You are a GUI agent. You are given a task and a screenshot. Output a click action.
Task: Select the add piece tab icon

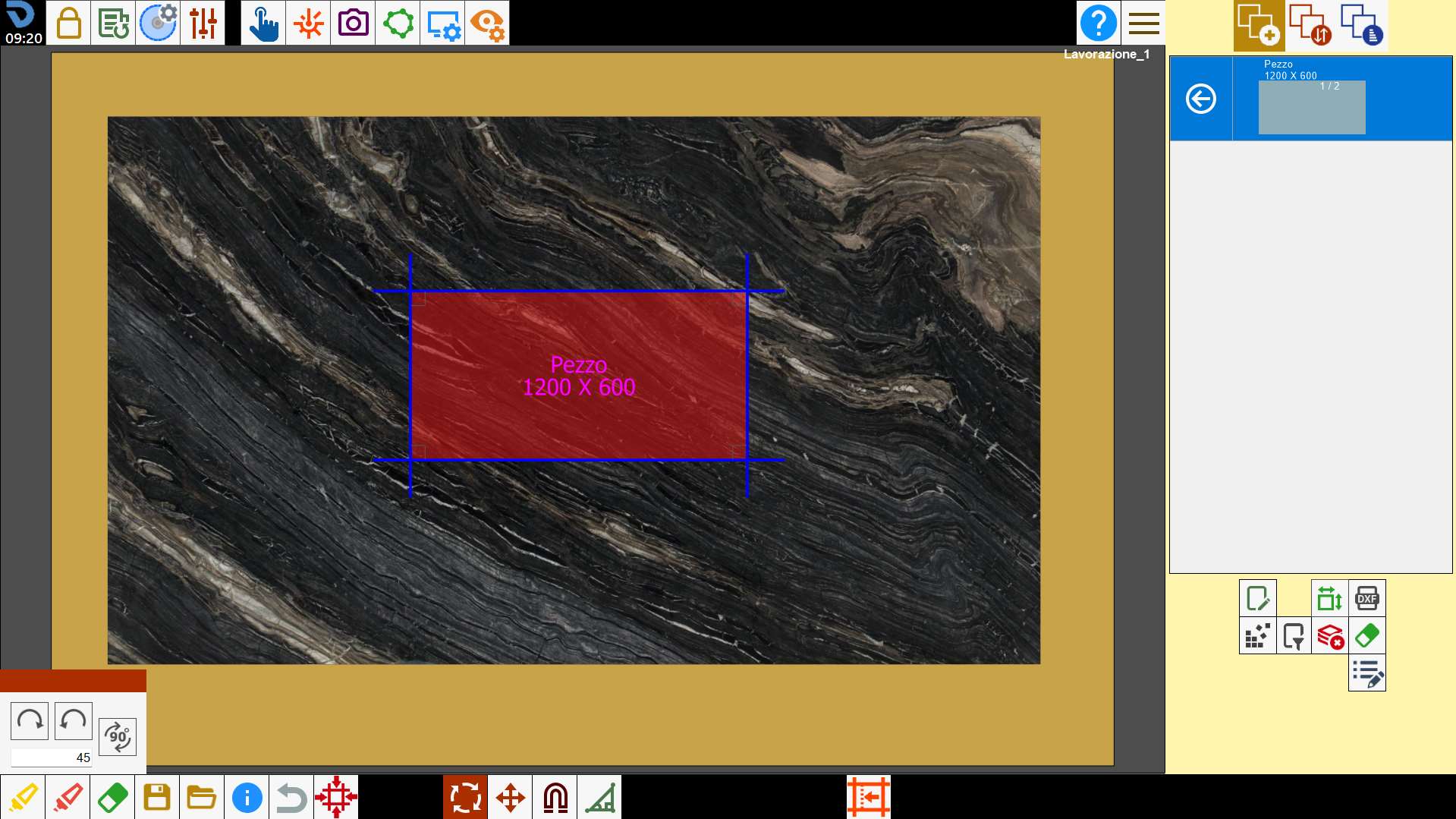[1259, 25]
